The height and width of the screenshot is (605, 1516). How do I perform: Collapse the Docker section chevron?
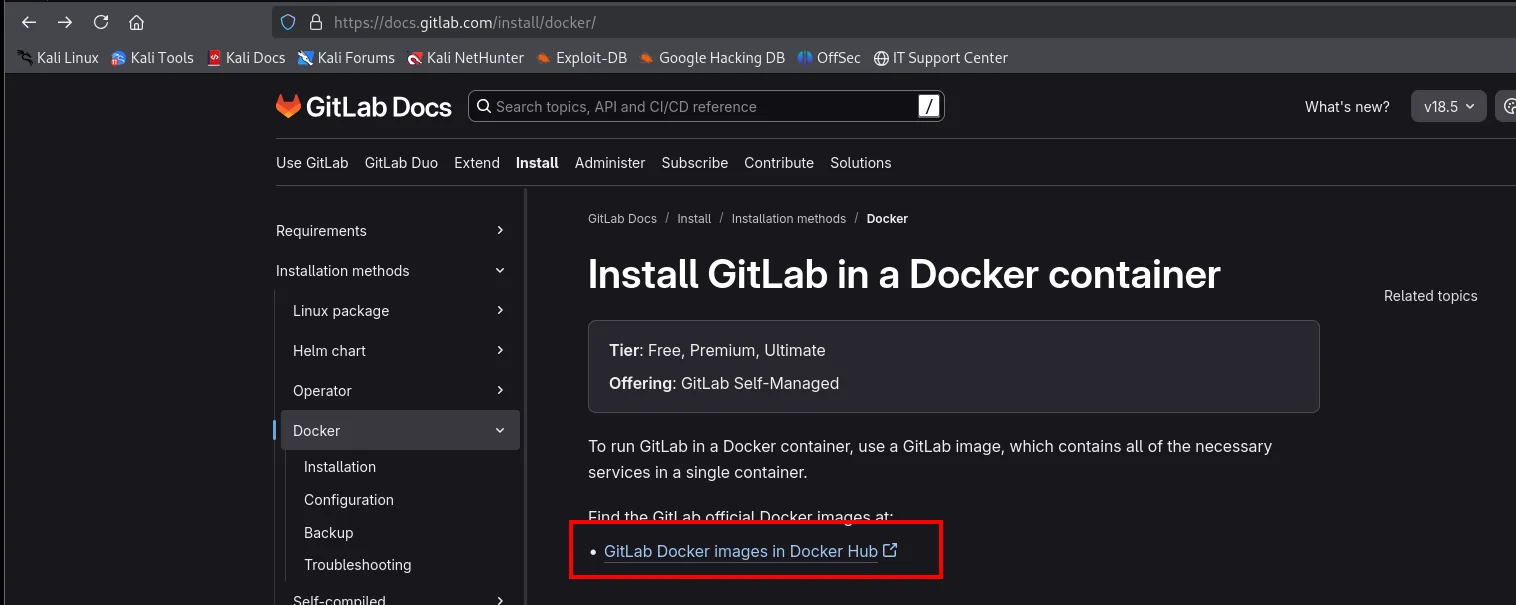[500, 431]
